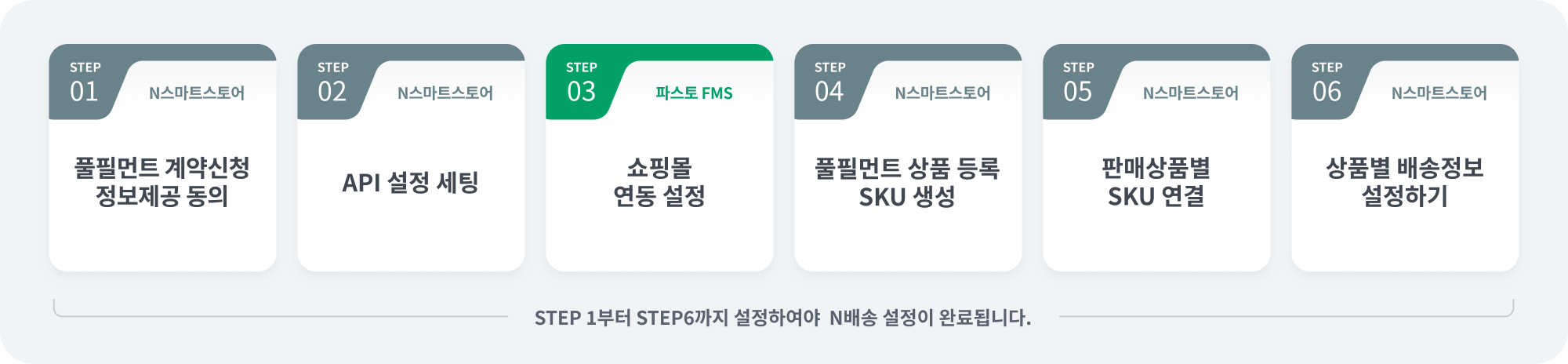Screen dimensions: 1568x364
Task: Click the N배송 설정이 완료됩니다 caption
Action: coord(931,318)
